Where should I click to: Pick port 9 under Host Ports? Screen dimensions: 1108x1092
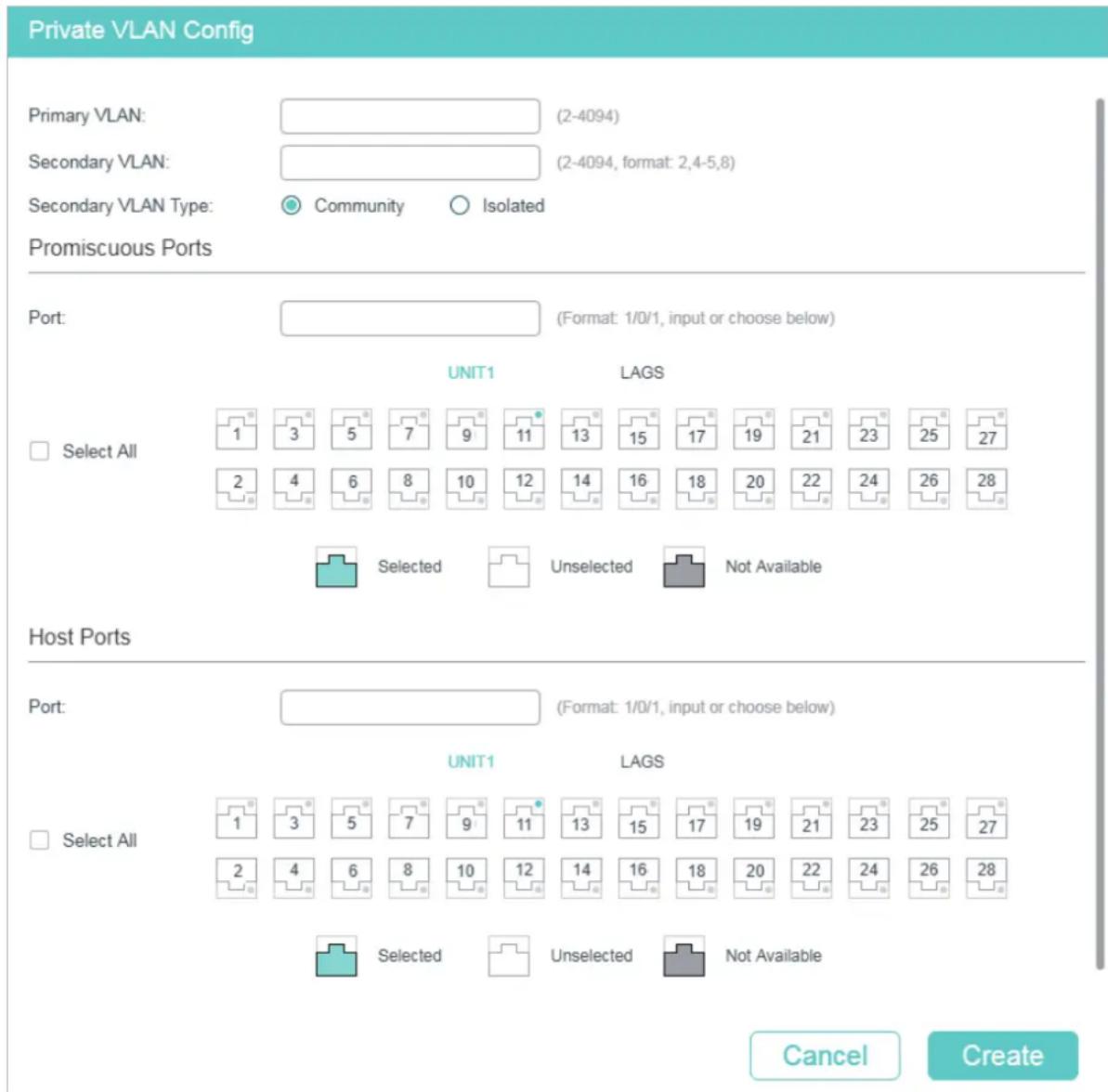pyautogui.click(x=466, y=819)
